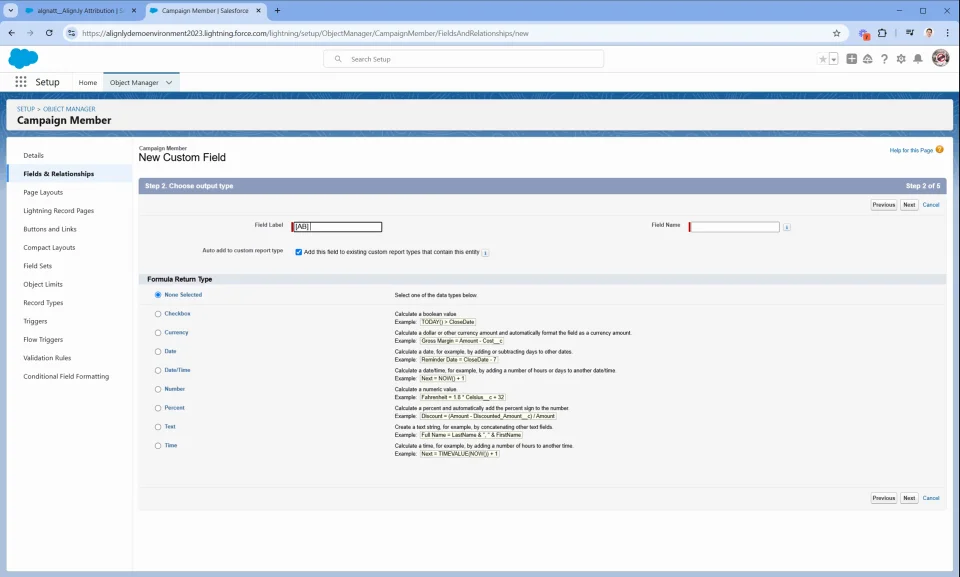The image size is (960, 577).
Task: Open Lightning Record Pages in the sidebar
Action: 59,211
